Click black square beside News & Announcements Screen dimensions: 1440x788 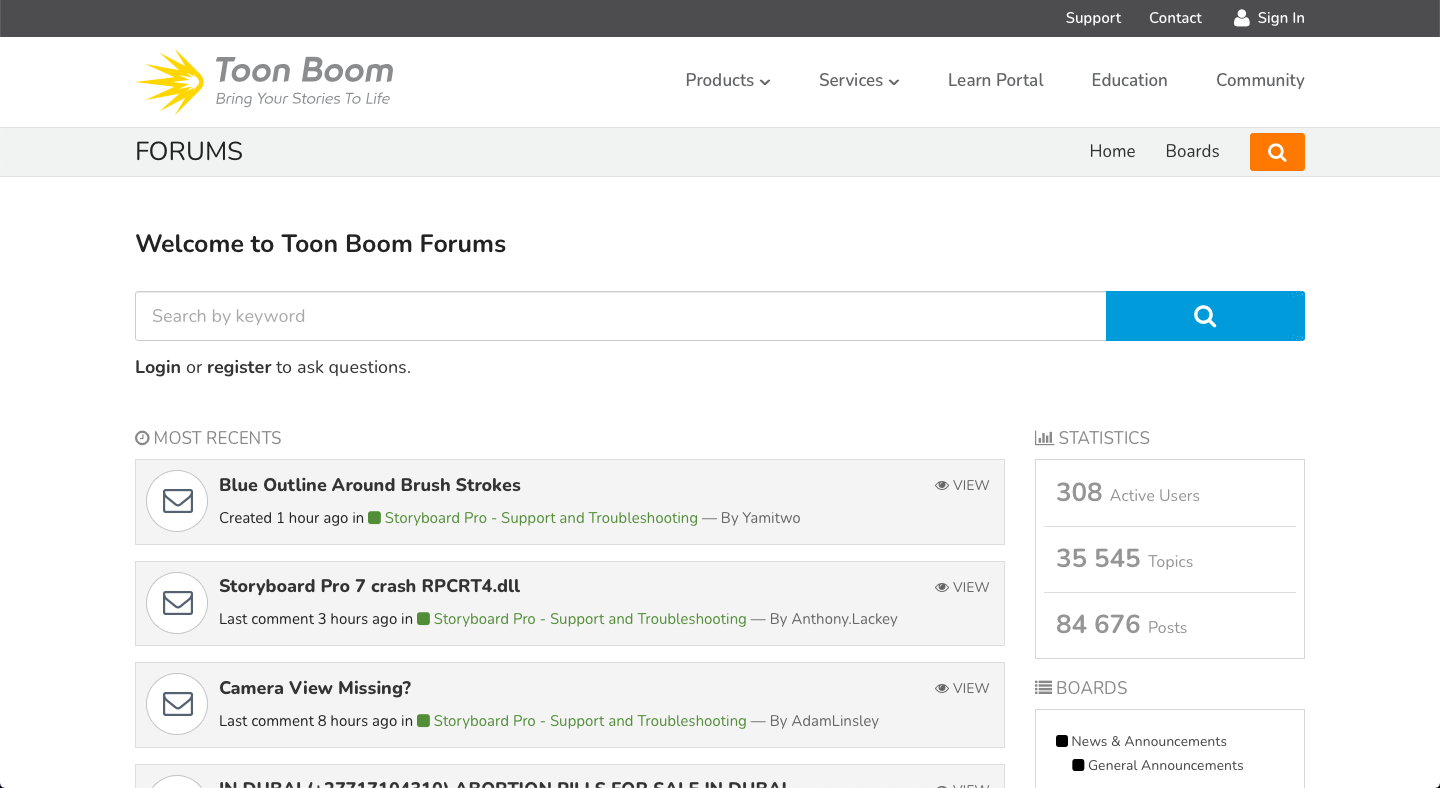[x=1062, y=741]
